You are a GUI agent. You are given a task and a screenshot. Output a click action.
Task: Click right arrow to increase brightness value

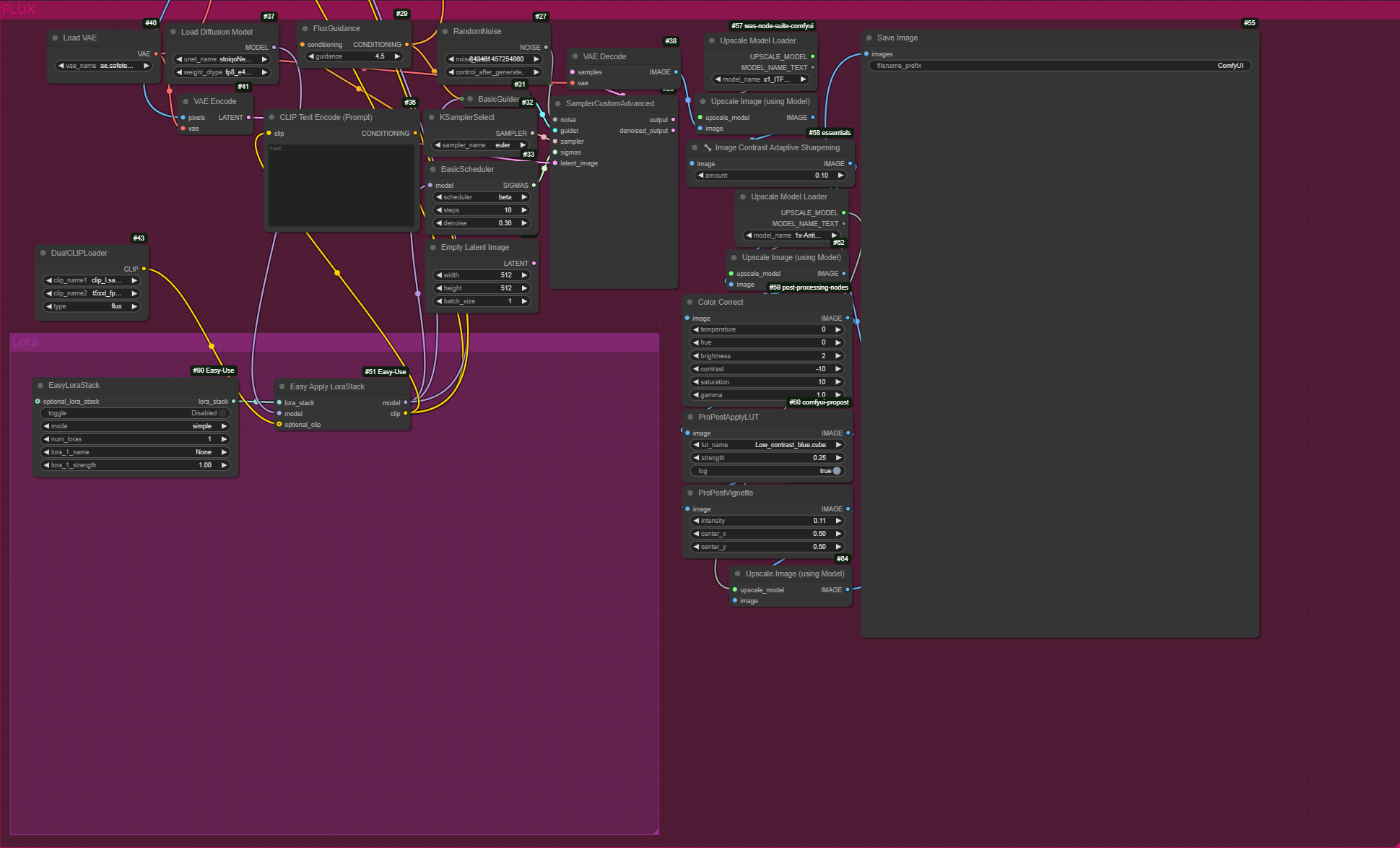point(838,356)
